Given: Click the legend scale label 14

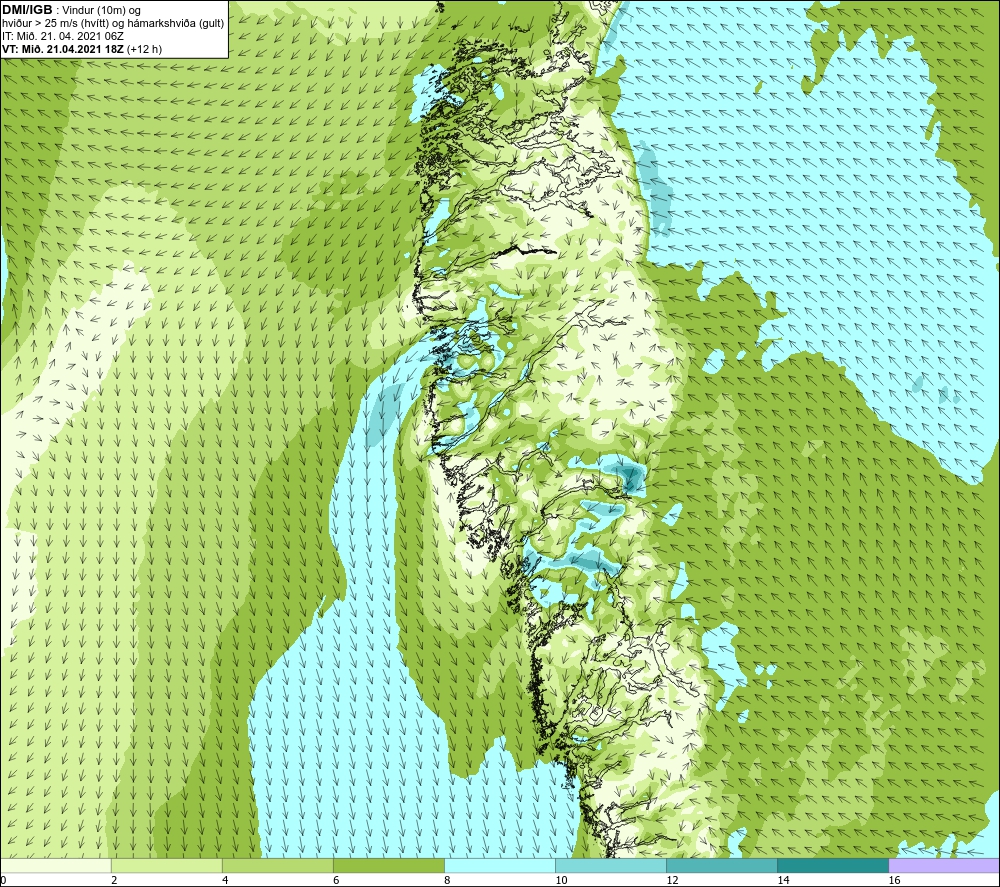Looking at the screenshot, I should [783, 881].
